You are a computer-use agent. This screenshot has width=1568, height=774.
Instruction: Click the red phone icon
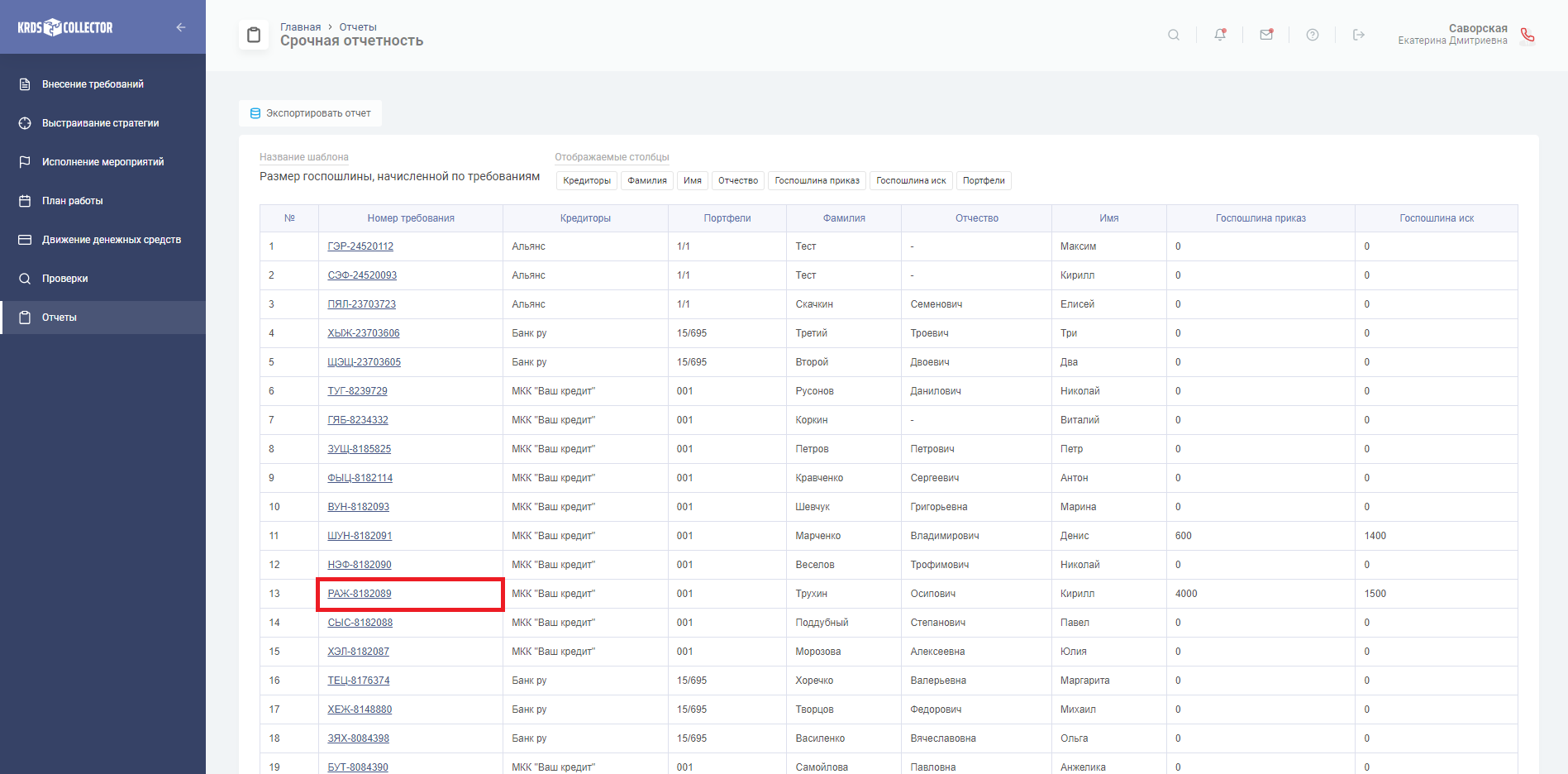pyautogui.click(x=1527, y=35)
